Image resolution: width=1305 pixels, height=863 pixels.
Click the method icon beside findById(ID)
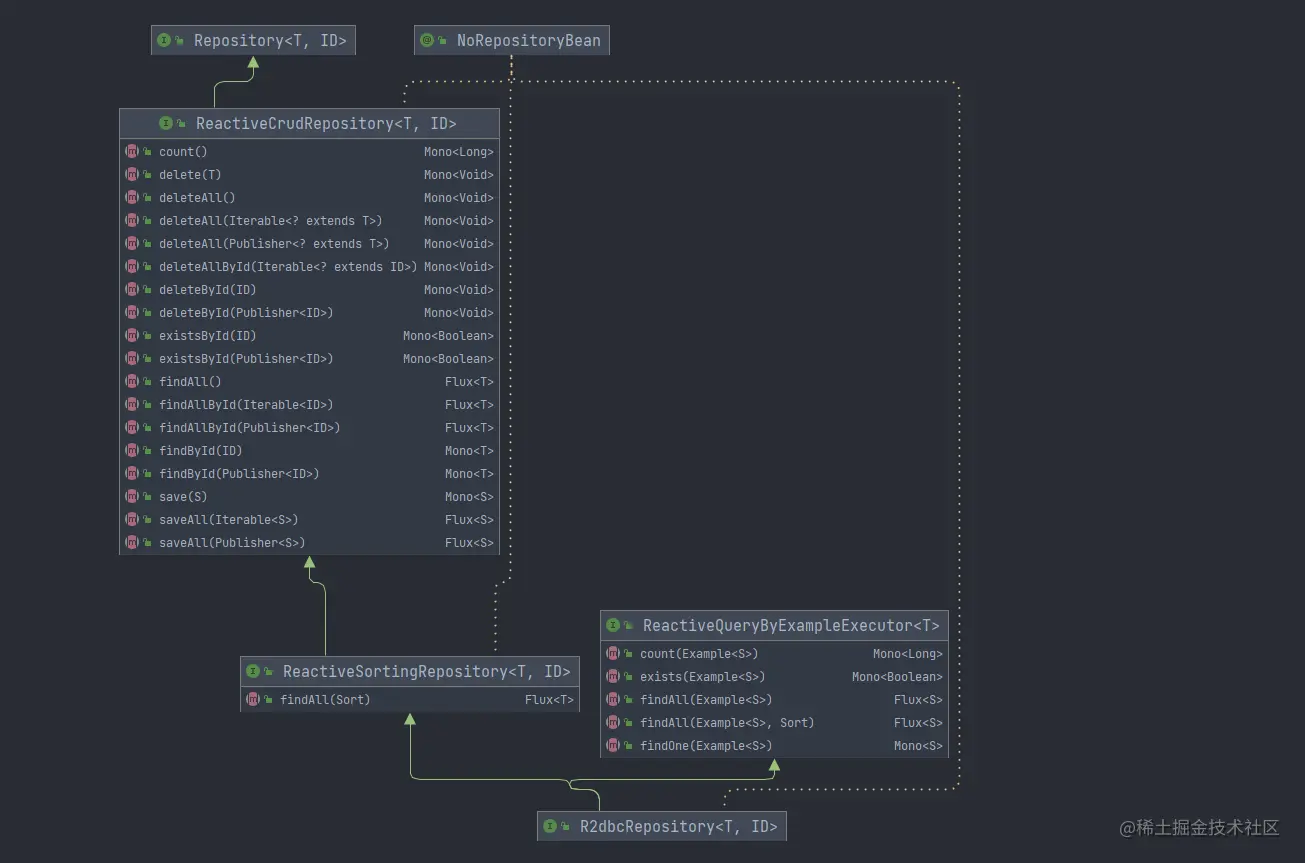132,451
